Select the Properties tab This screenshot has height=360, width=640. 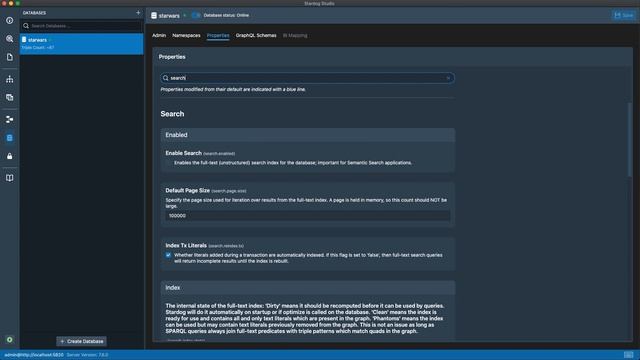[x=218, y=36]
